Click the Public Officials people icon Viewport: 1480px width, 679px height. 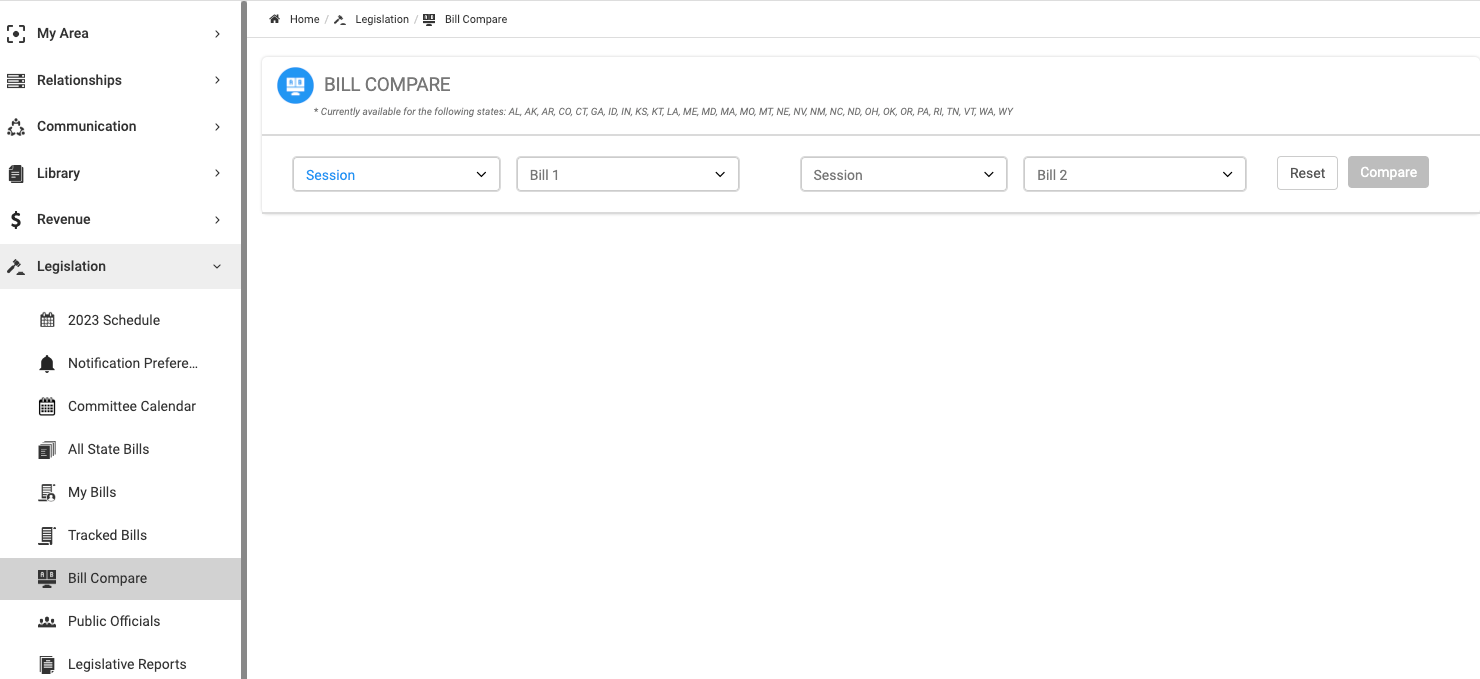coord(47,622)
